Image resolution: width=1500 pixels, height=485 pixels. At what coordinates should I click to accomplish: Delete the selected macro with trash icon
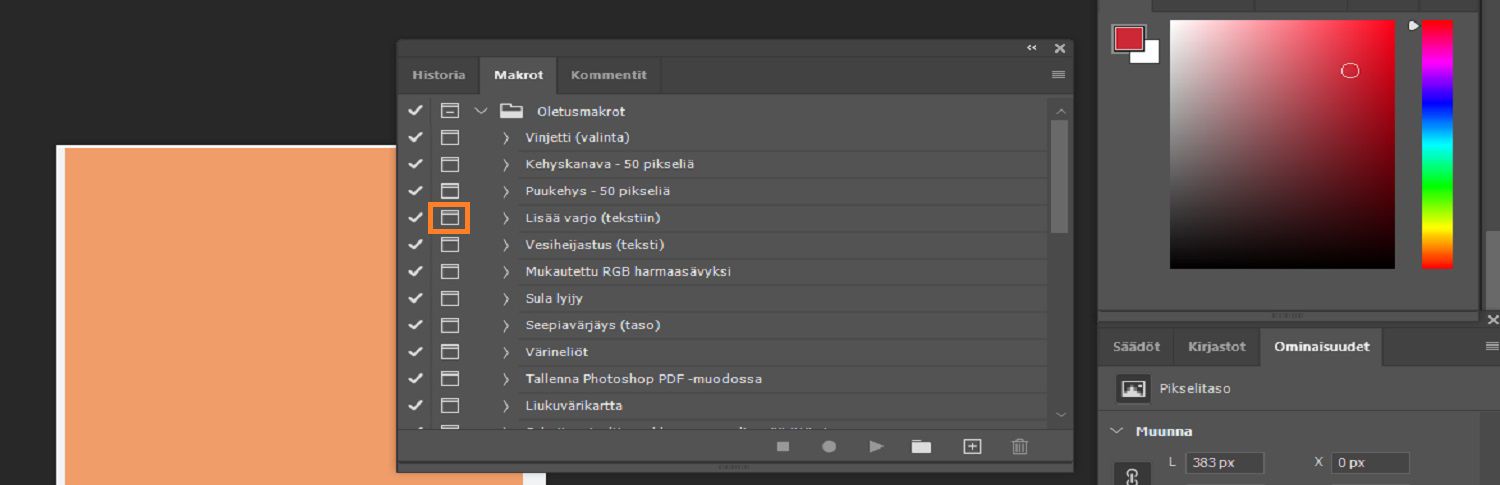pos(1019,447)
